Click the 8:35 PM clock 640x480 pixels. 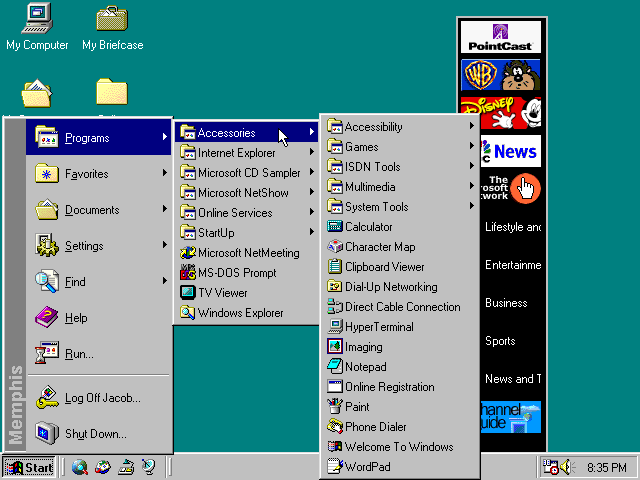coord(606,467)
